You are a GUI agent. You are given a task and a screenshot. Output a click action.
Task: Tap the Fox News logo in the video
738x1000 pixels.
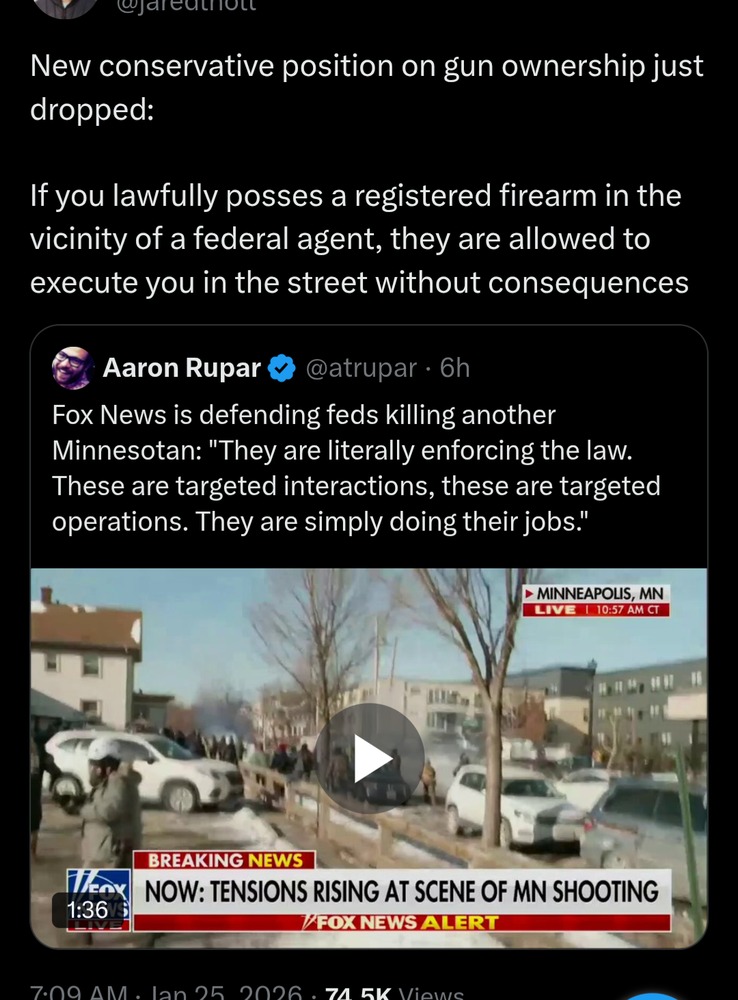point(99,899)
